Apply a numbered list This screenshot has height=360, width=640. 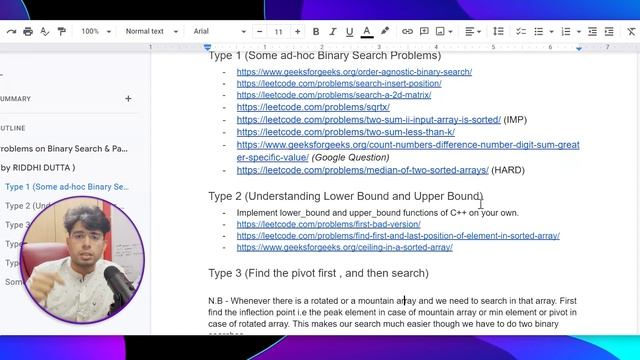click(566, 31)
